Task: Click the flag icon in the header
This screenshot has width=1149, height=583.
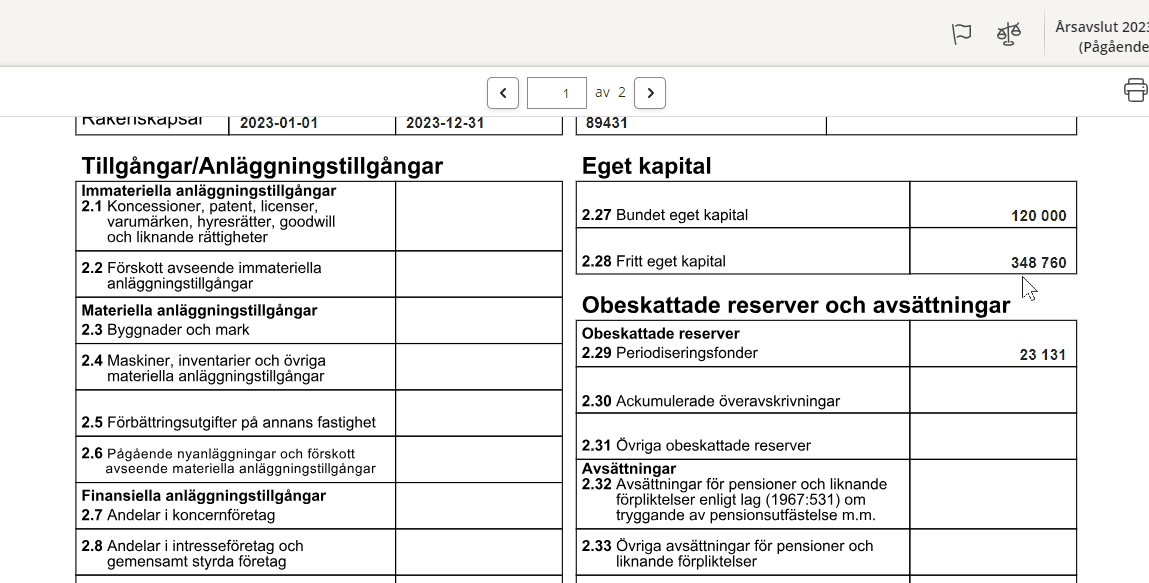Action: [961, 34]
